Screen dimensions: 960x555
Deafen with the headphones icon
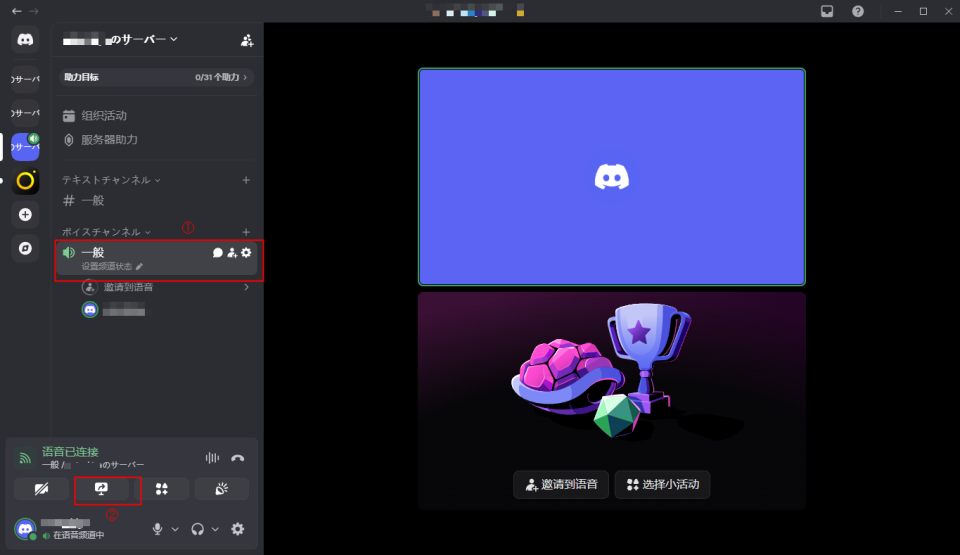[x=198, y=529]
